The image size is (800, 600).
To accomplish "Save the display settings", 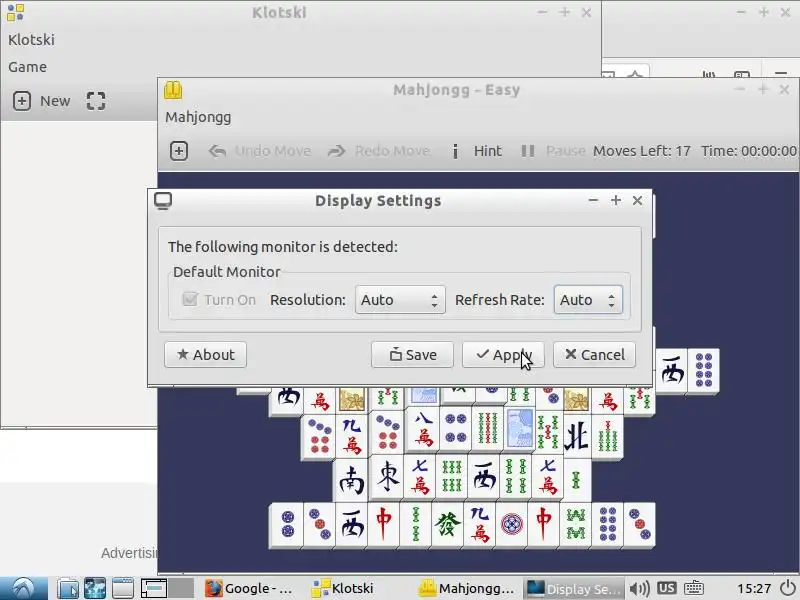I will [x=412, y=355].
